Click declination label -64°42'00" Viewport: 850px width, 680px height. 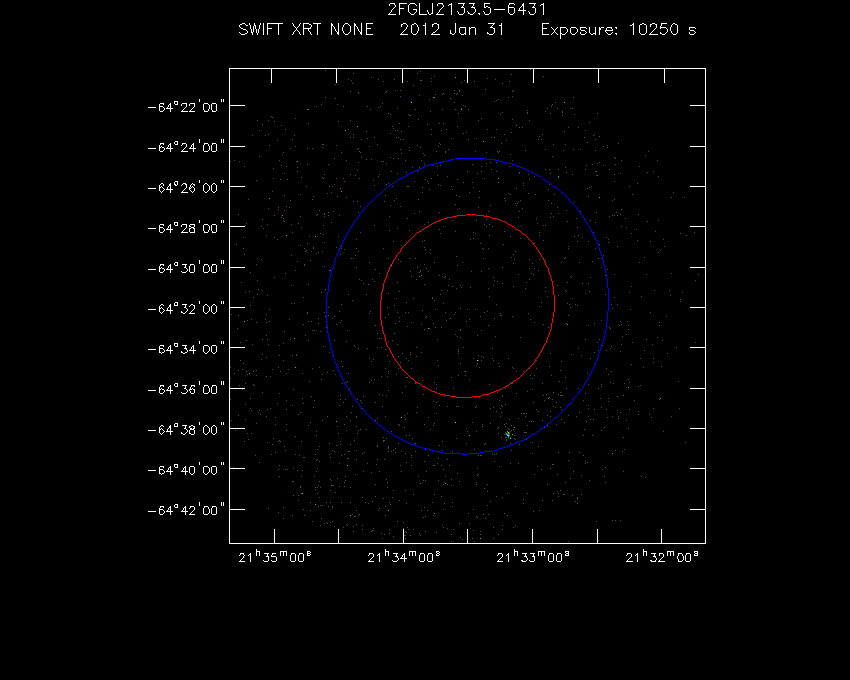[186, 510]
